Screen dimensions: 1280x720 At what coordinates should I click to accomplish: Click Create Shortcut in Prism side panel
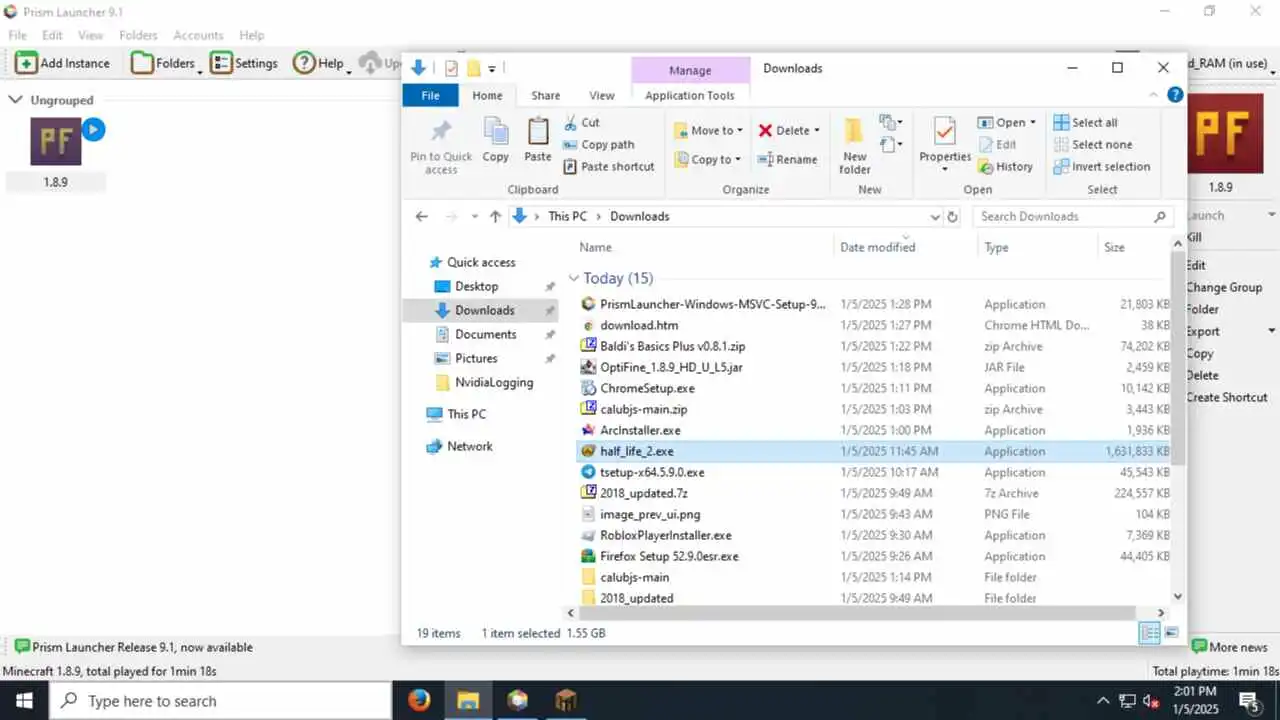(1227, 397)
